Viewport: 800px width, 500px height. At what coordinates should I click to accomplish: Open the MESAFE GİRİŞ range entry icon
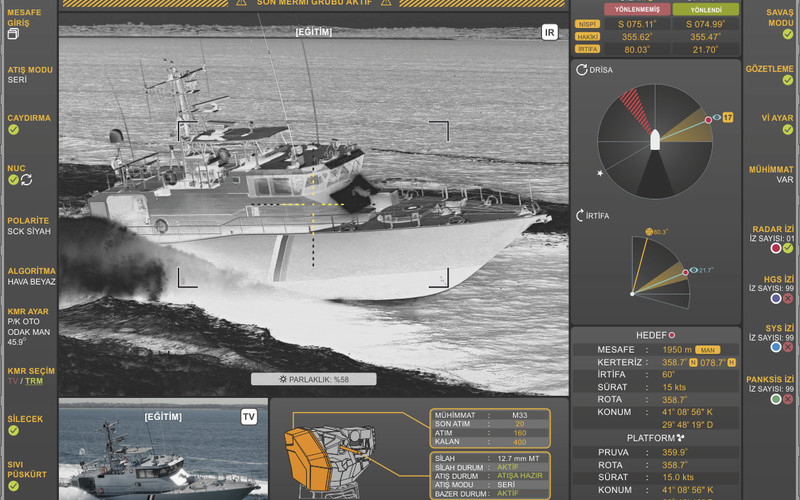pyautogui.click(x=13, y=34)
